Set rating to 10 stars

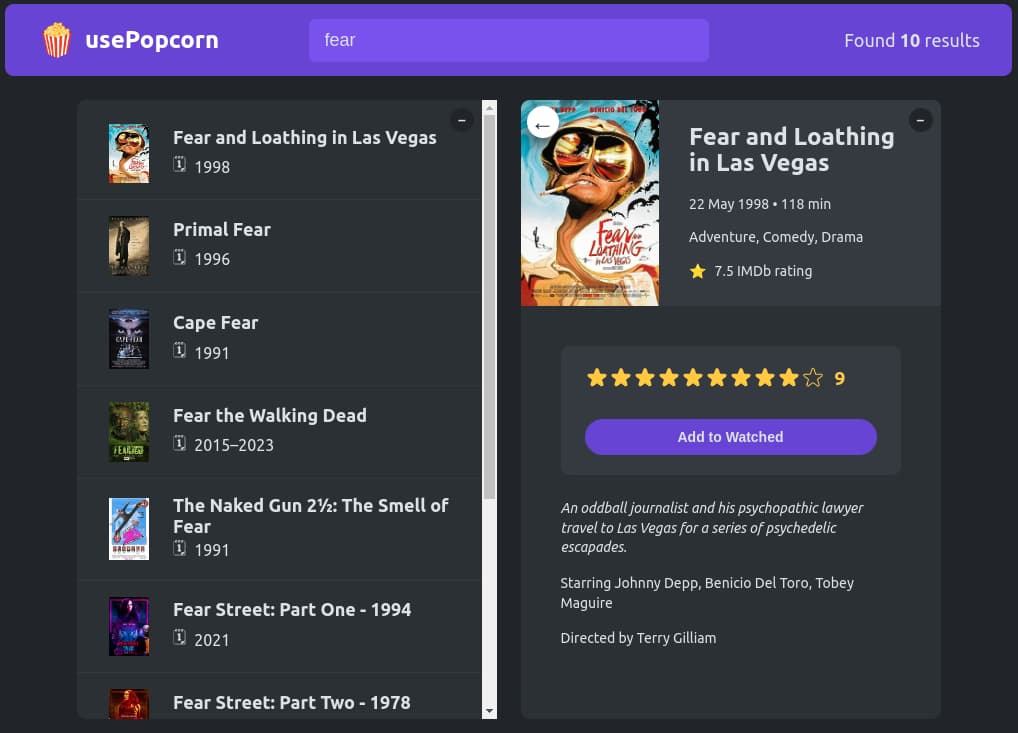[813, 378]
